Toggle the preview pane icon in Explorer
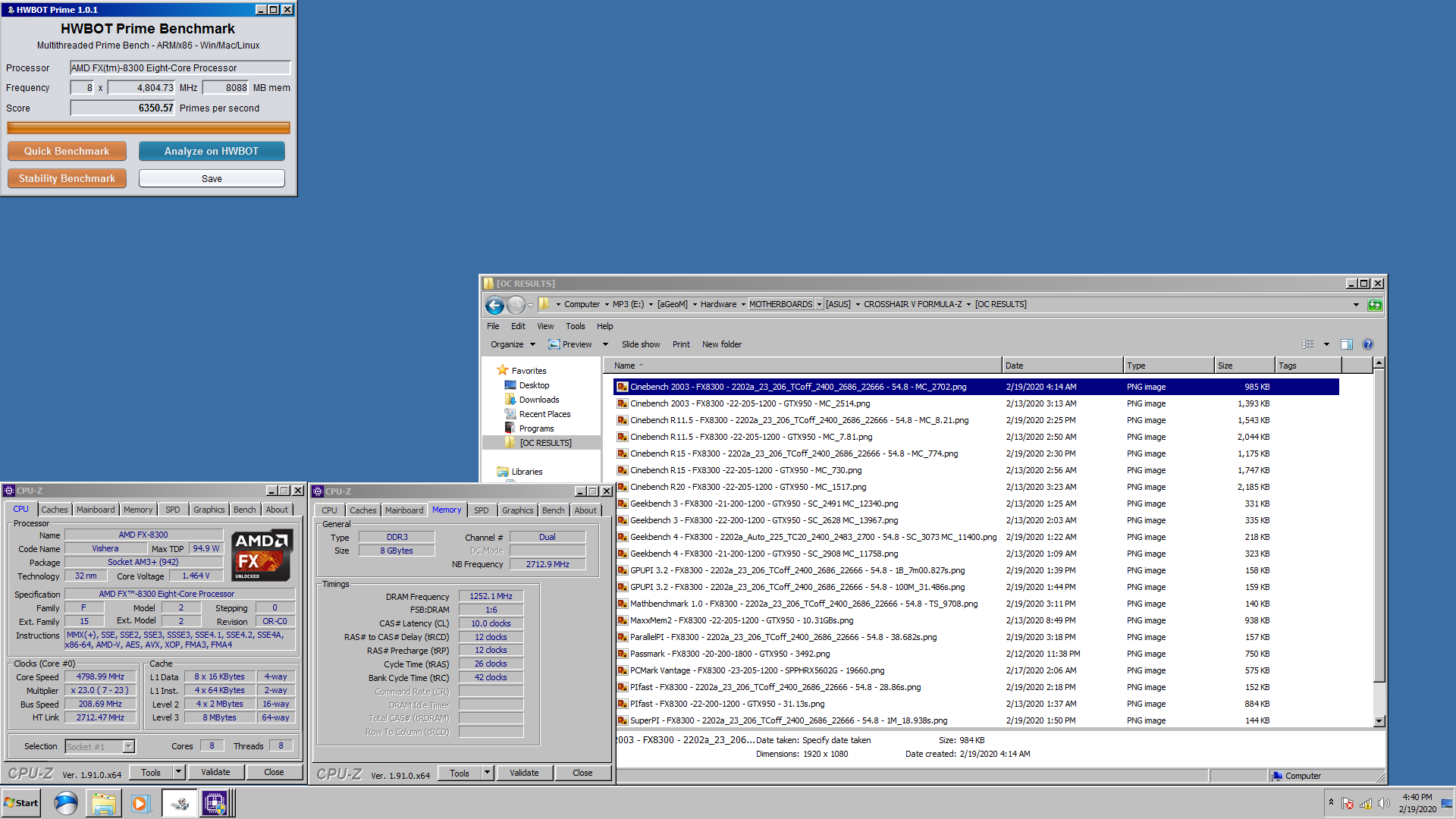This screenshot has height=819, width=1456. point(1347,344)
